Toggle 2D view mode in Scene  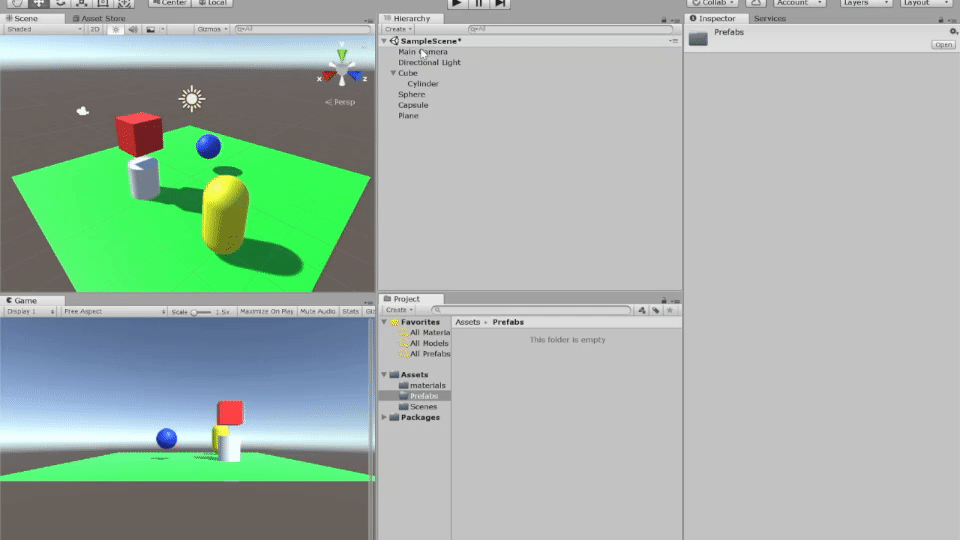tap(95, 29)
